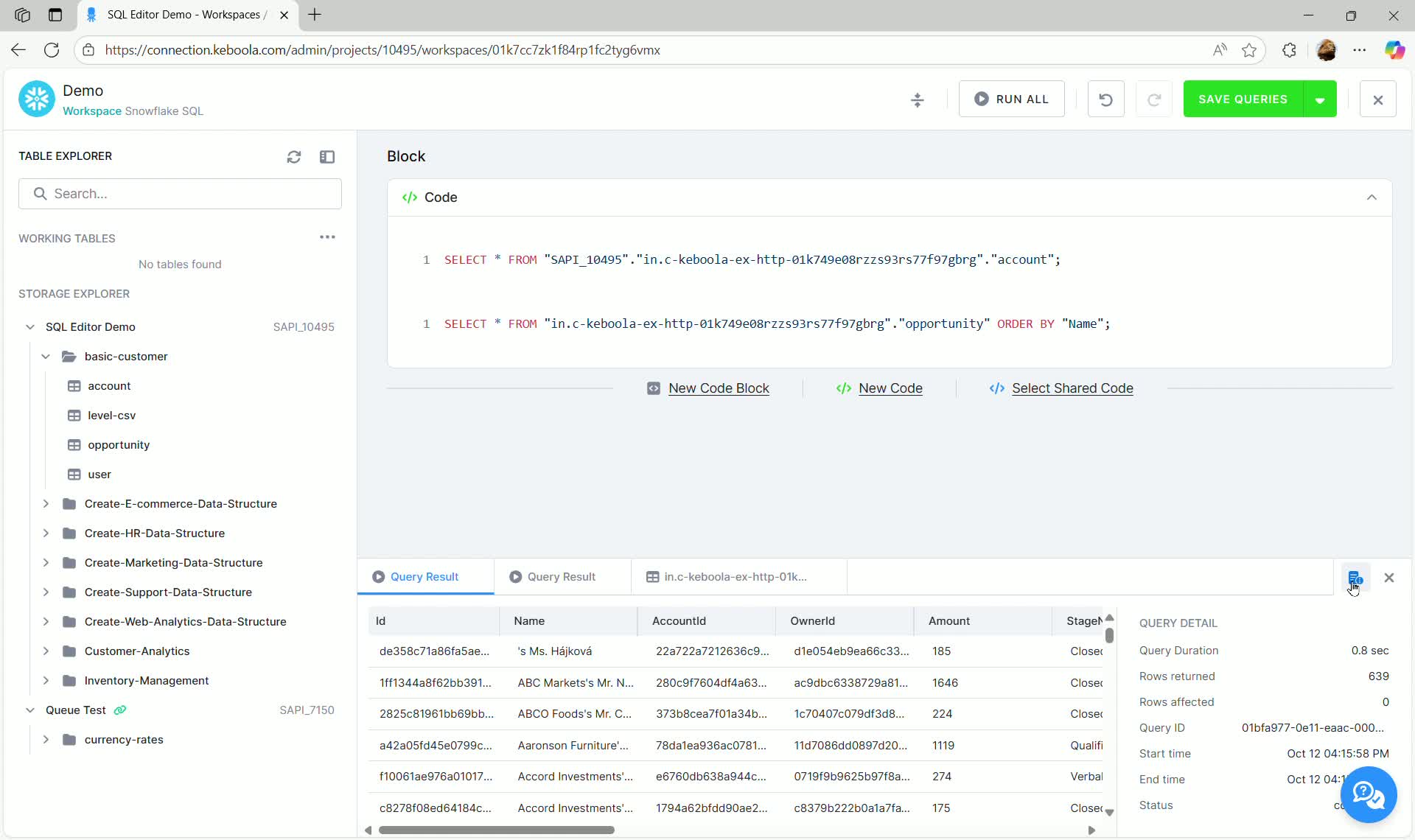Collapse the Code block chevron
The height and width of the screenshot is (840, 1415).
pos(1372,197)
